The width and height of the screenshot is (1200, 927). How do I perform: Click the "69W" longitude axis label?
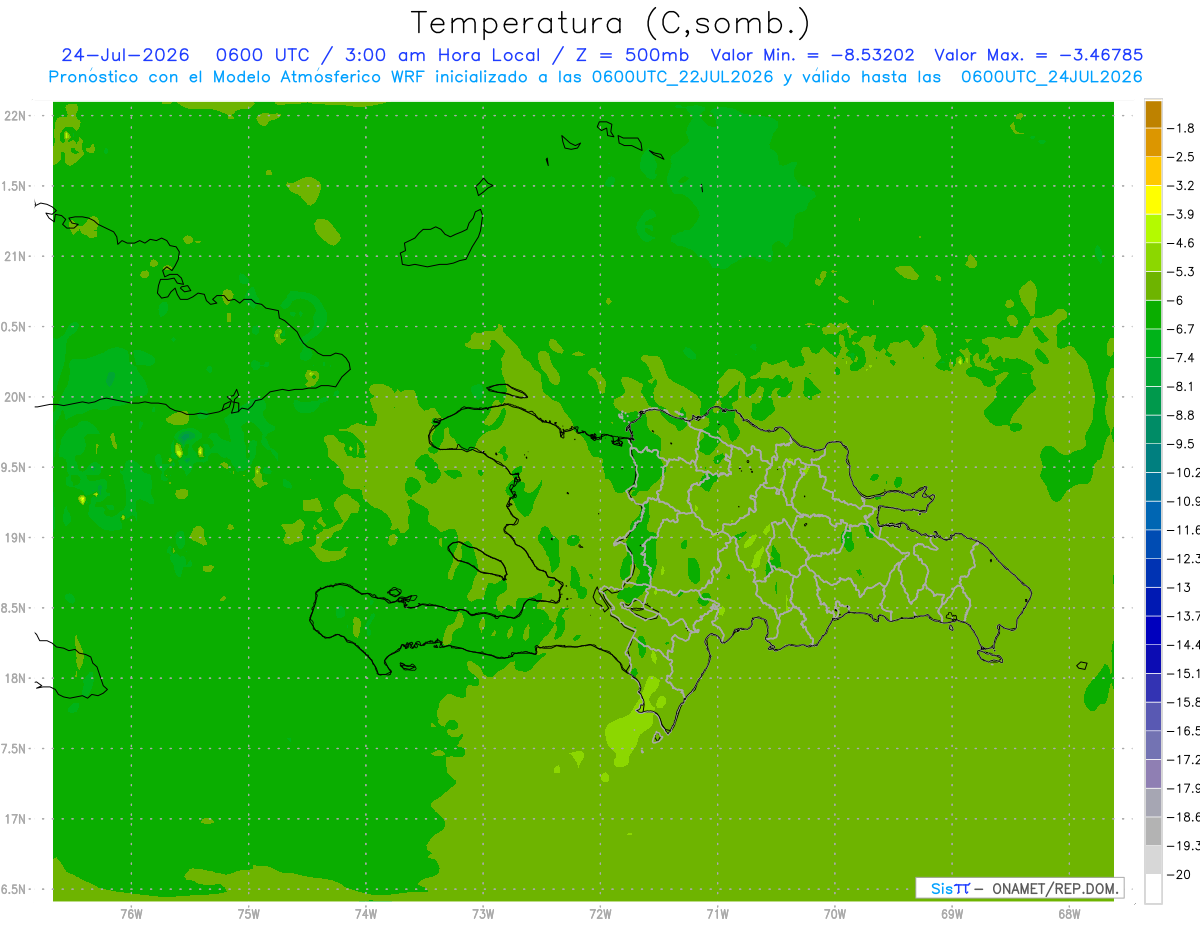point(952,914)
